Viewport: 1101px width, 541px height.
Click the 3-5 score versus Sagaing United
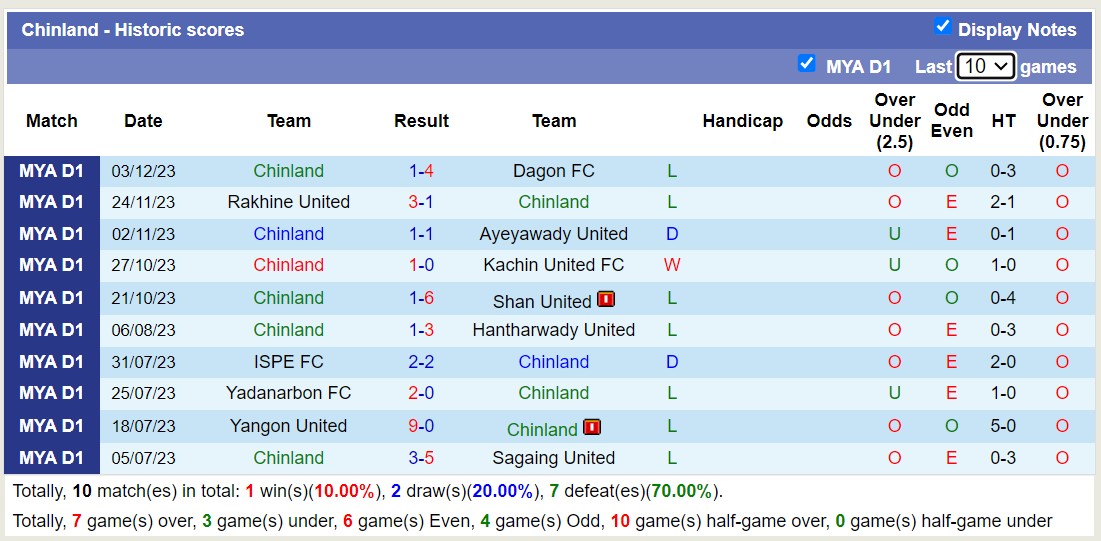click(421, 458)
